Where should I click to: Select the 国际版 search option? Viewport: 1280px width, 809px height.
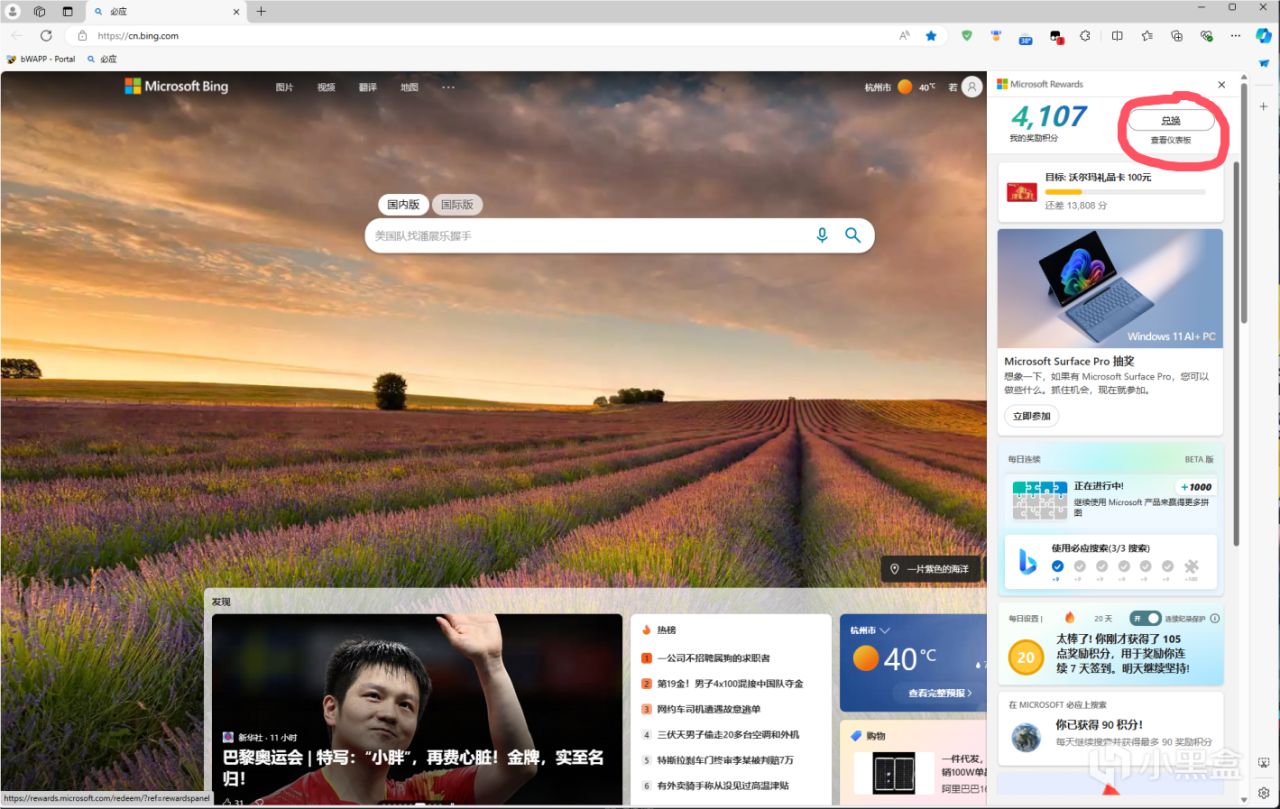(x=457, y=204)
